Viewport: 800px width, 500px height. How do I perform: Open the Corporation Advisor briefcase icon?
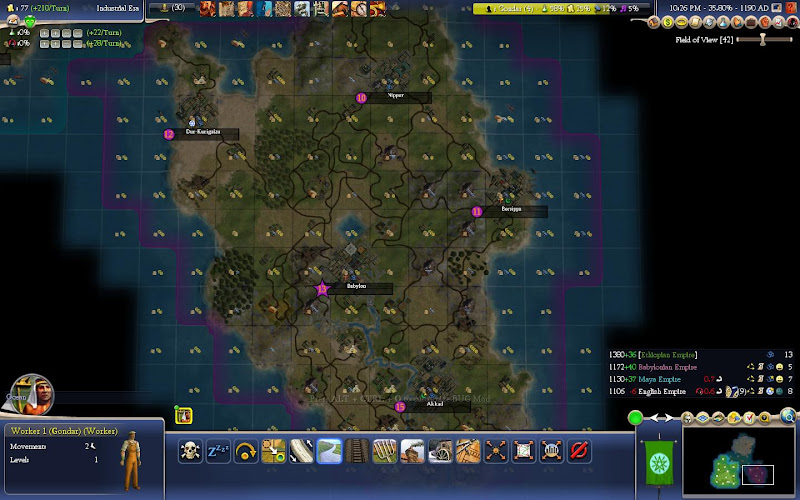(751, 22)
